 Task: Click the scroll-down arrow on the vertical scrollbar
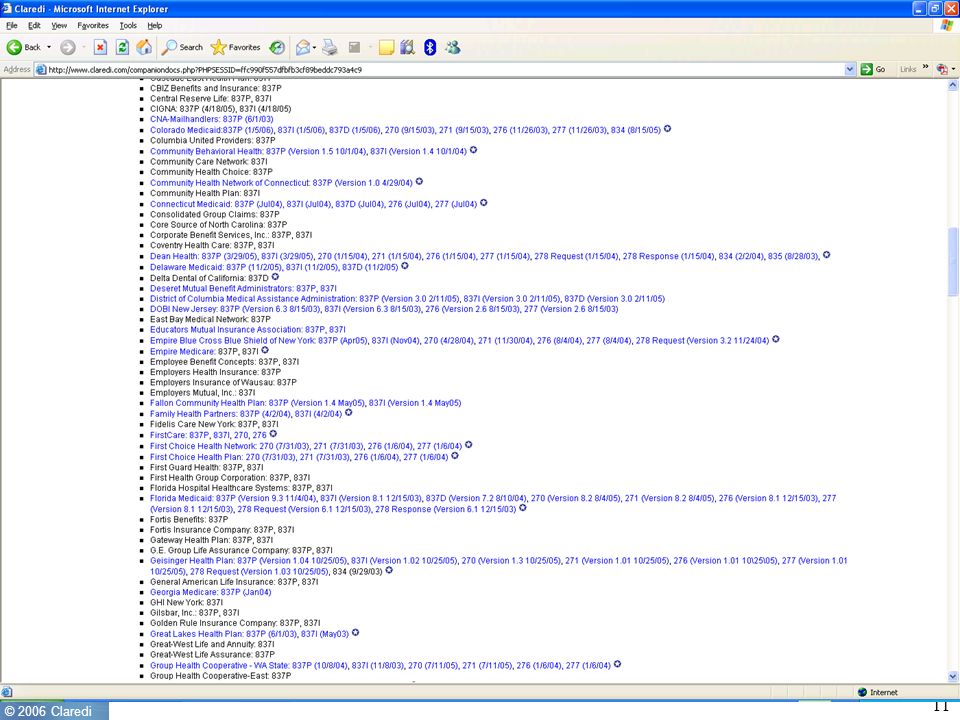[953, 677]
